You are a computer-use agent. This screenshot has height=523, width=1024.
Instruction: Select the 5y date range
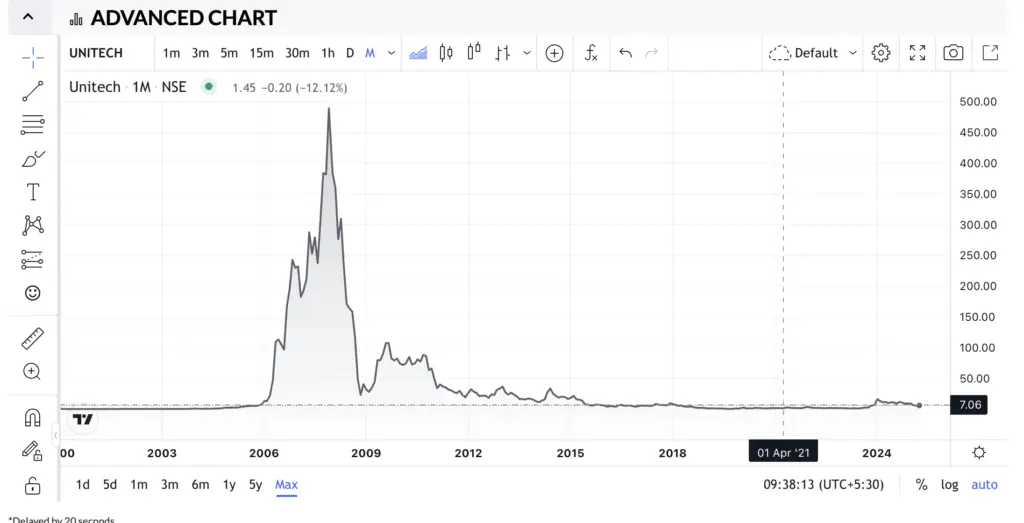coord(255,485)
